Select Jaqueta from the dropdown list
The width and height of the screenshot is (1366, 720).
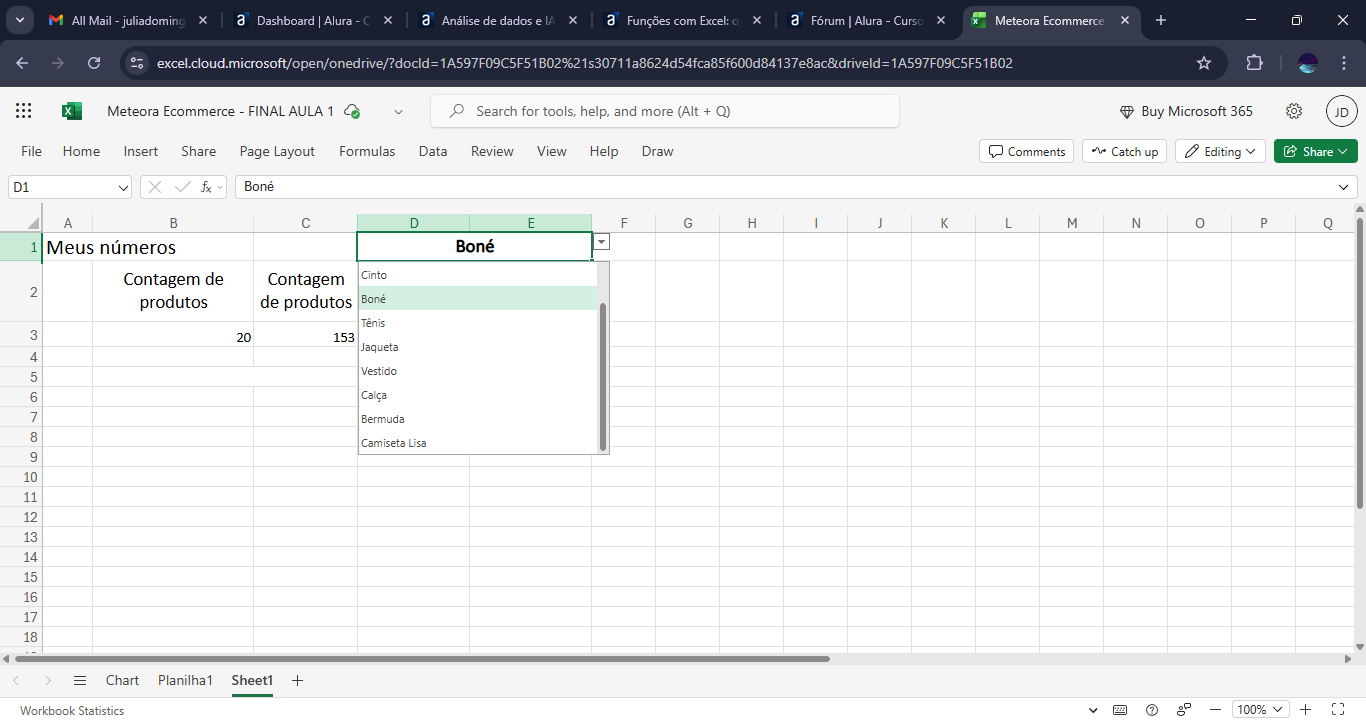380,347
